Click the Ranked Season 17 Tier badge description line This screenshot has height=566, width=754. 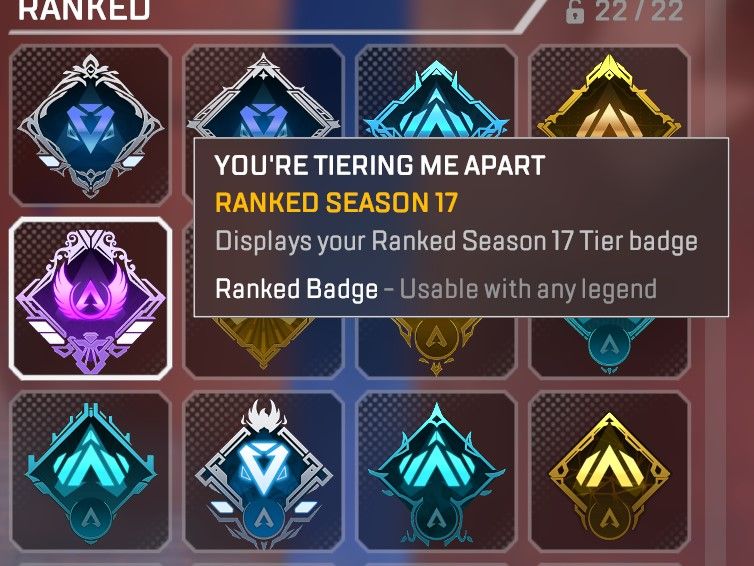pyautogui.click(x=456, y=241)
